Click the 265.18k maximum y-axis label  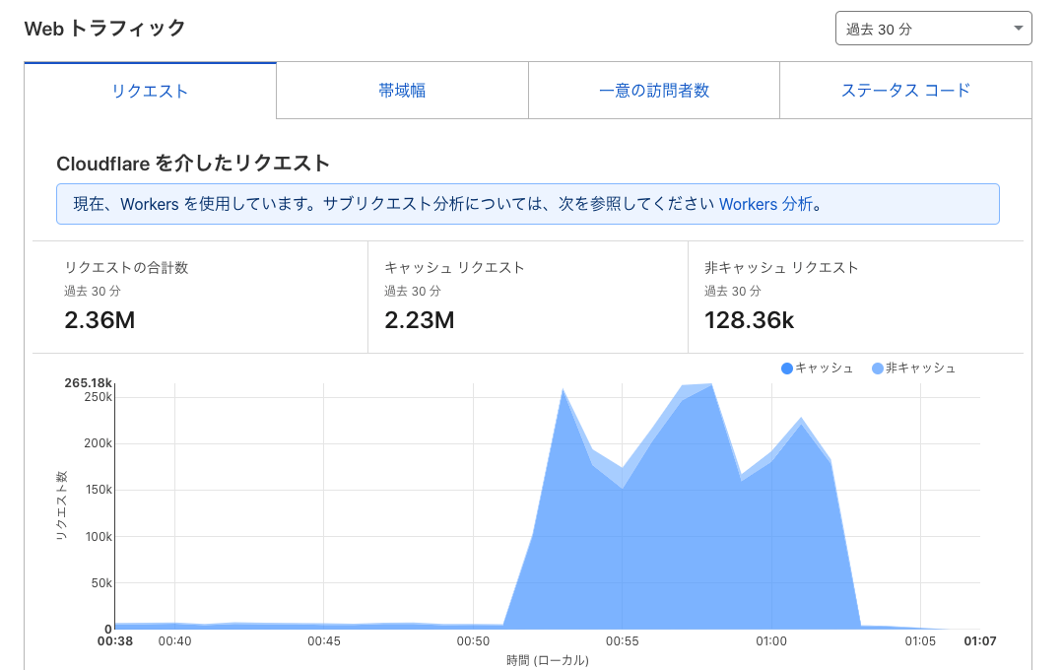(x=88, y=382)
